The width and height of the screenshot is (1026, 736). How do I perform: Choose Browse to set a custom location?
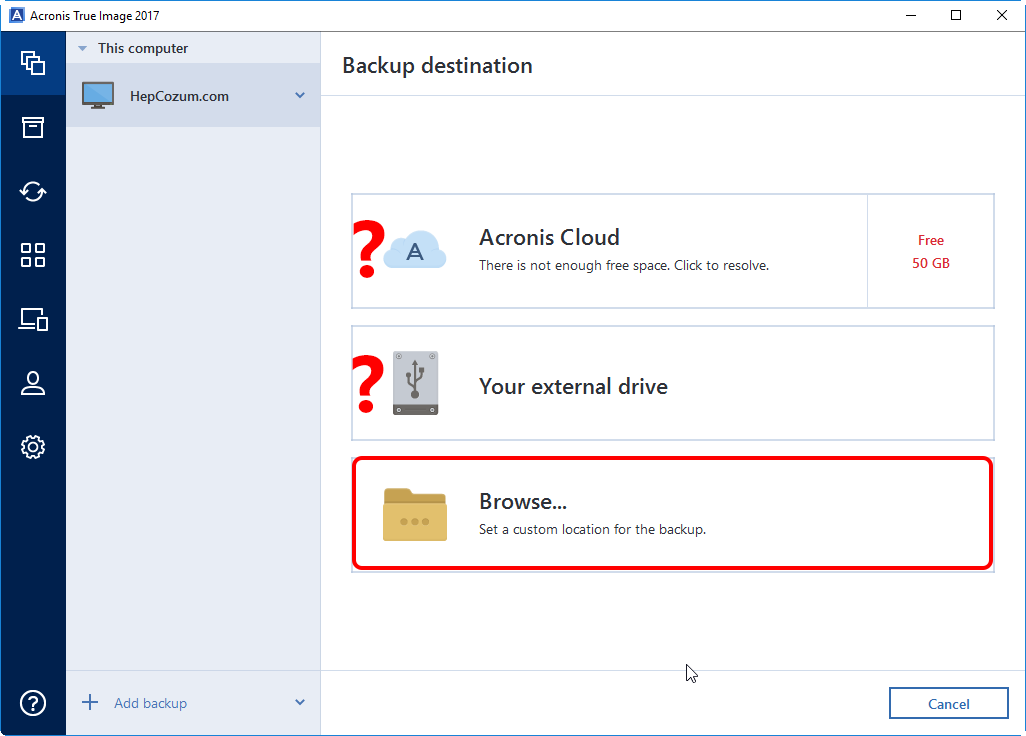point(673,514)
